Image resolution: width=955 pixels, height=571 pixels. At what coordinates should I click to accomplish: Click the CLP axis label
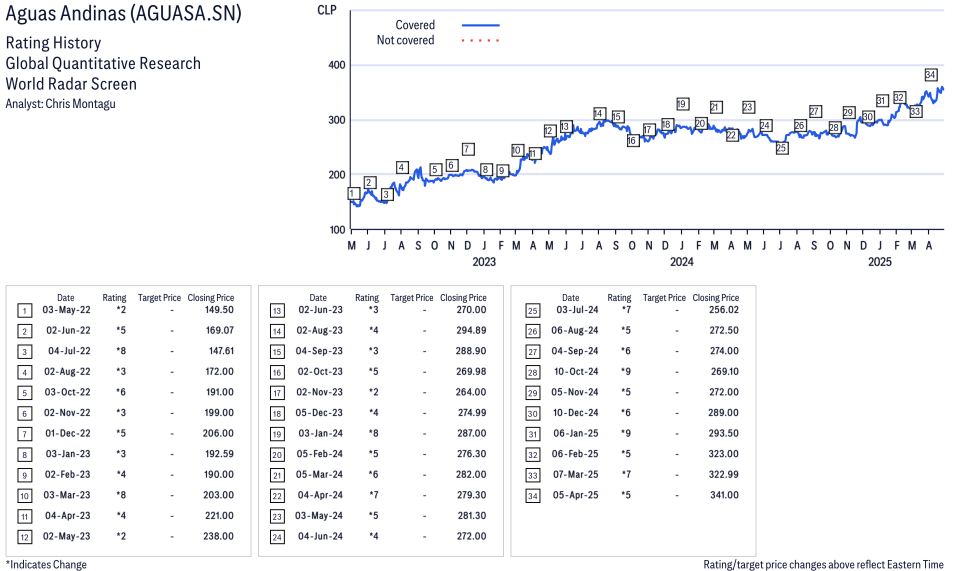pos(327,10)
